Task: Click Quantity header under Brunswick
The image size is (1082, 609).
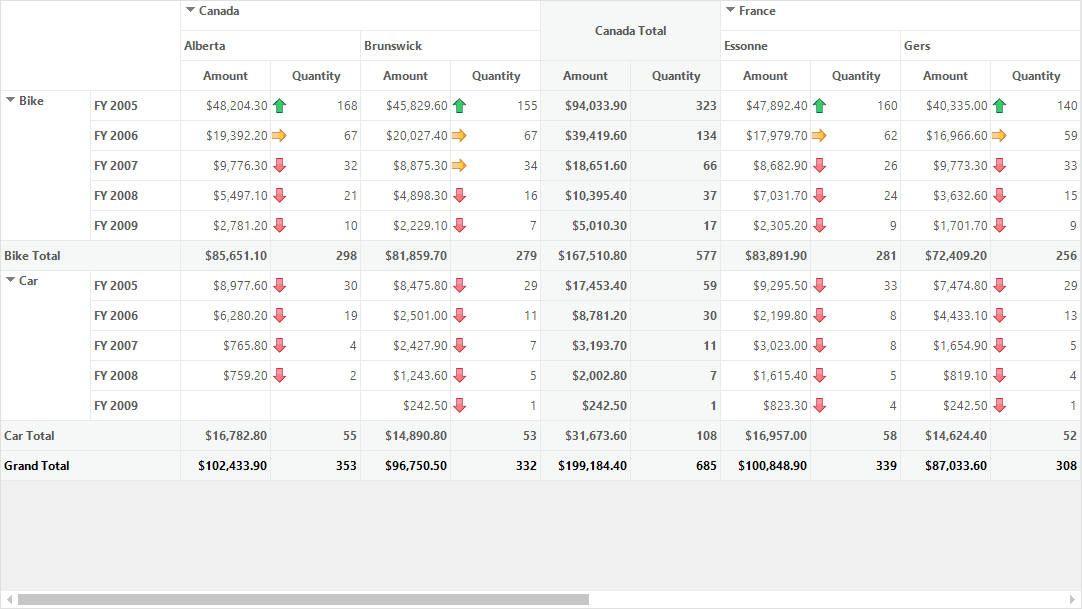Action: pos(495,76)
